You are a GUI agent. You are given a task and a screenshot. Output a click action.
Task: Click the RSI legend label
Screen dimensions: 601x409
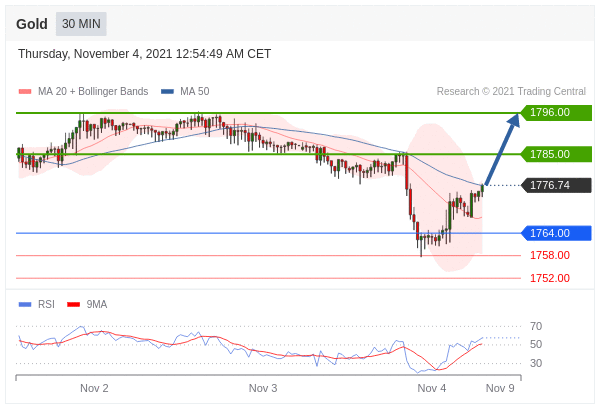(46, 304)
